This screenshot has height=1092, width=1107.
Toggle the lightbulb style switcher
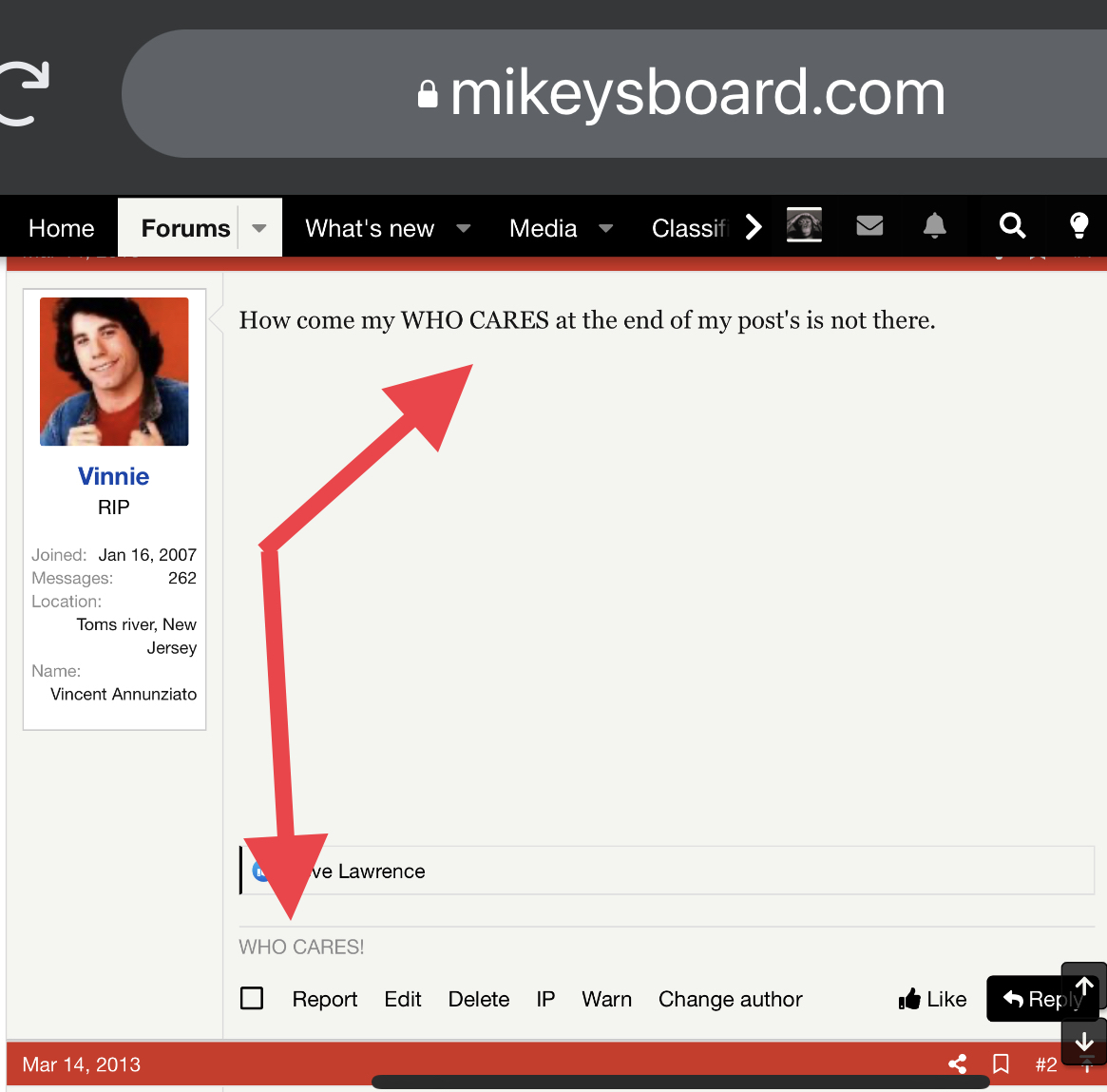click(x=1078, y=226)
